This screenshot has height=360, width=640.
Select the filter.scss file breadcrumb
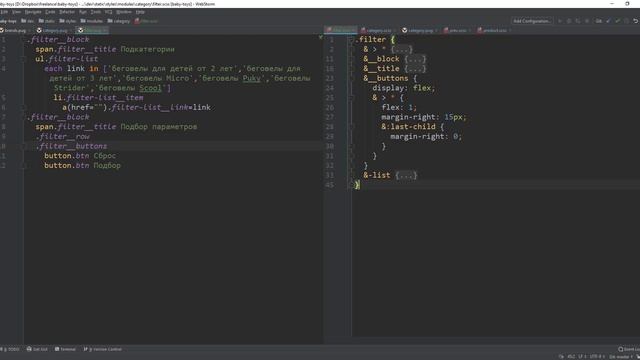pos(146,21)
